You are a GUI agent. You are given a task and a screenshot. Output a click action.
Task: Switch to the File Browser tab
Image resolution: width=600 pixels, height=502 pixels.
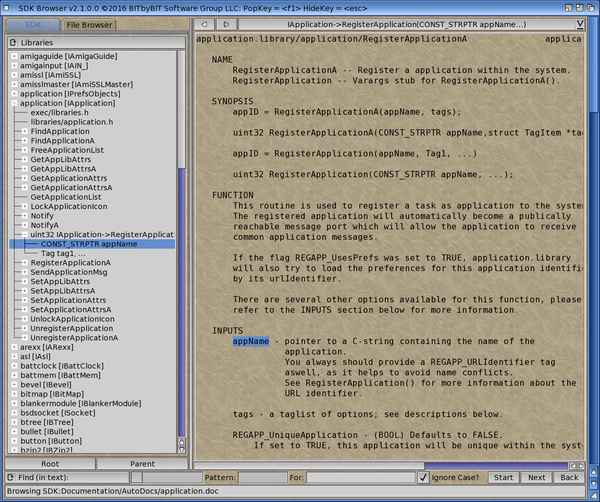tap(90, 23)
